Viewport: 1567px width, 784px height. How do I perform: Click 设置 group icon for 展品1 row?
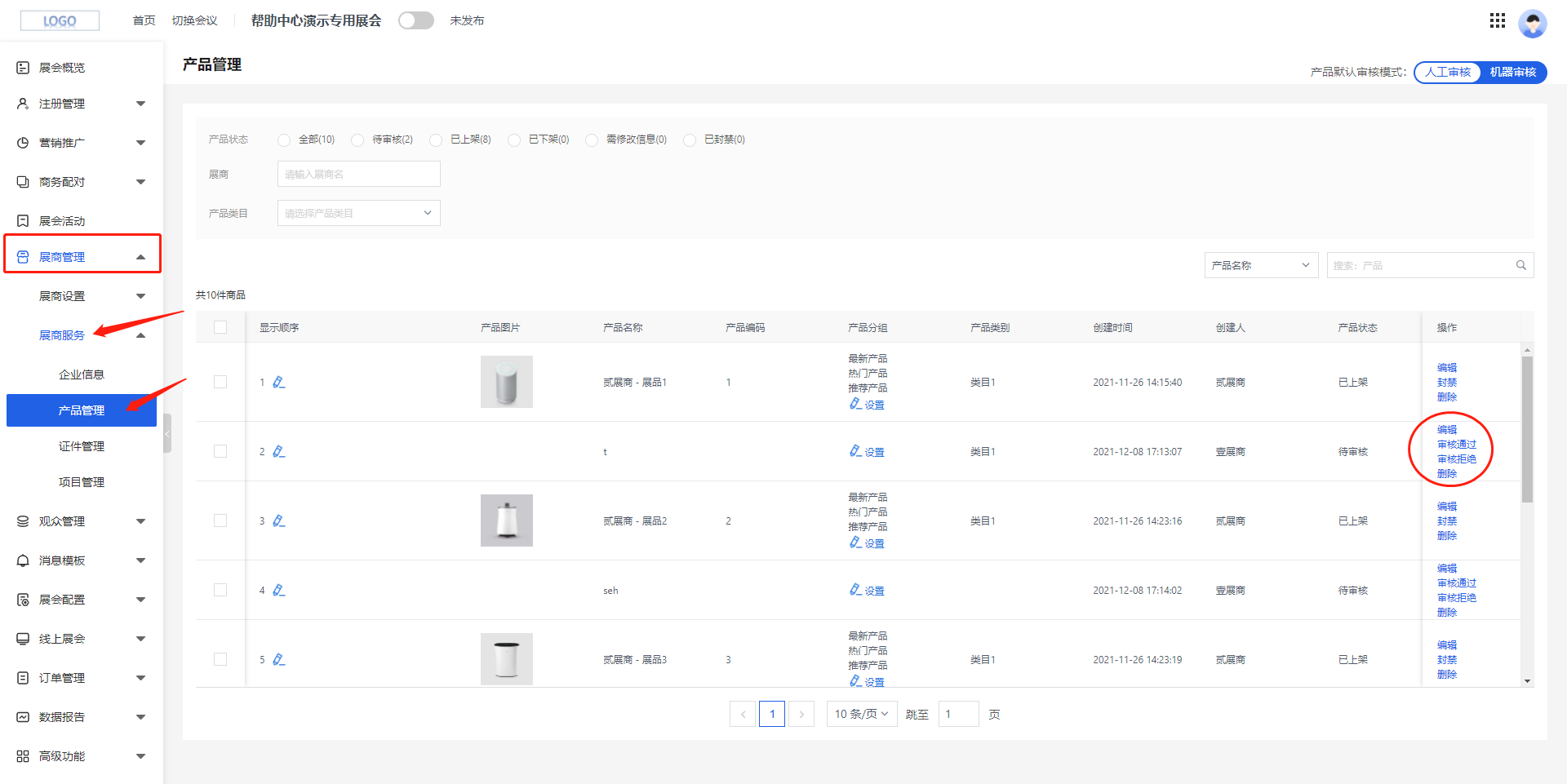click(x=855, y=404)
